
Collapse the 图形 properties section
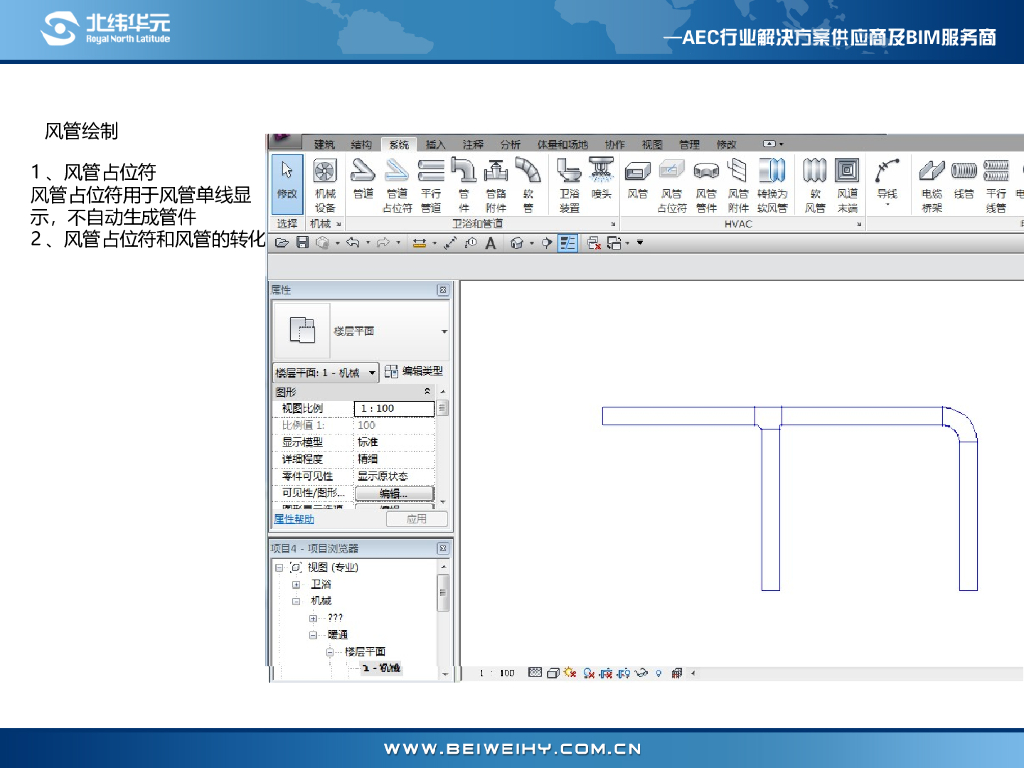tap(428, 391)
